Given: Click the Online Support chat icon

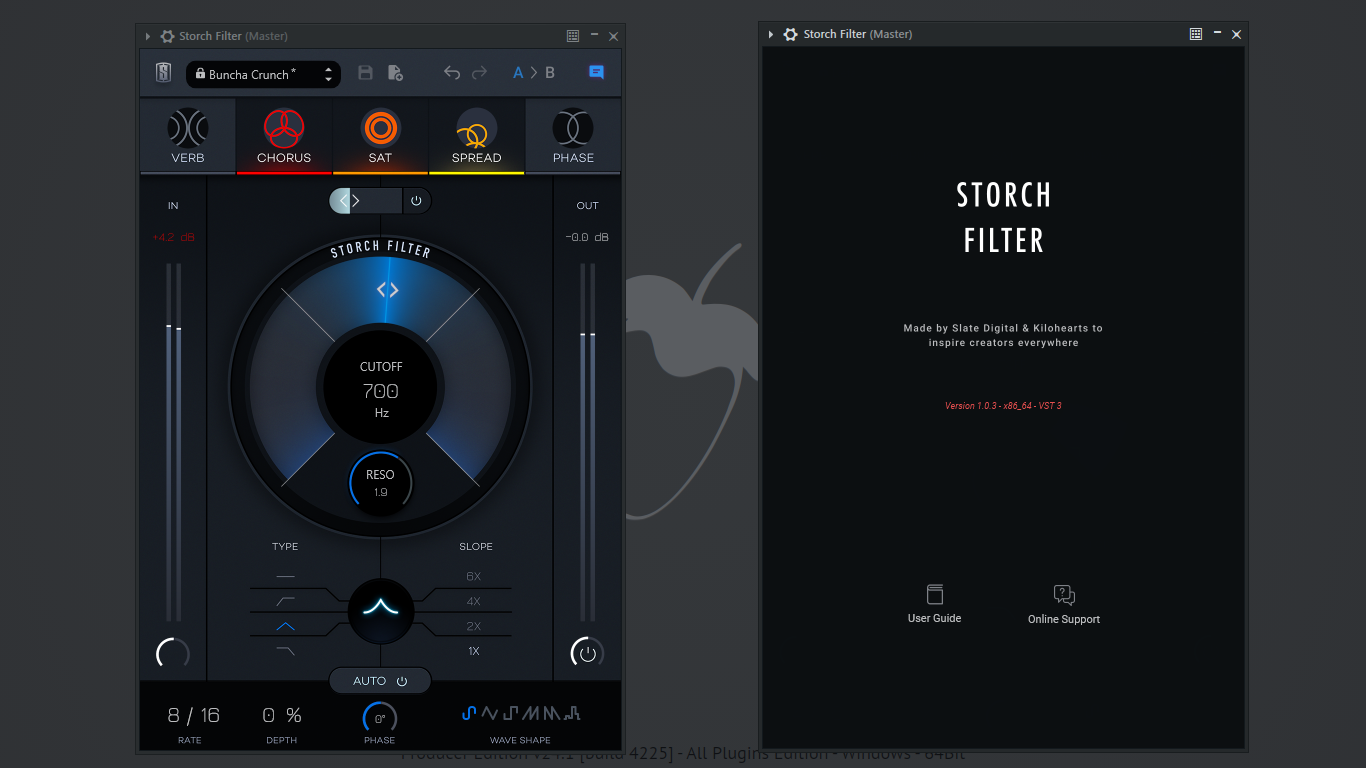Looking at the screenshot, I should pyautogui.click(x=1064, y=595).
